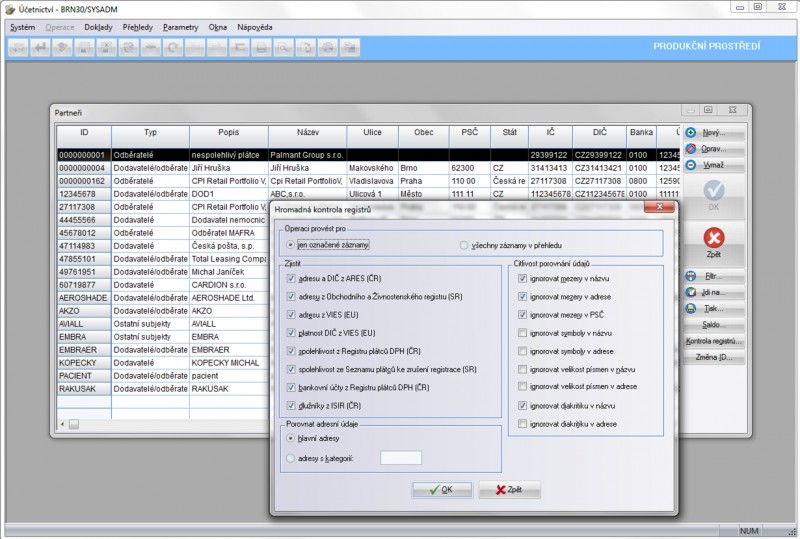
Task: Open the Filtr filter option
Action: click(x=712, y=276)
